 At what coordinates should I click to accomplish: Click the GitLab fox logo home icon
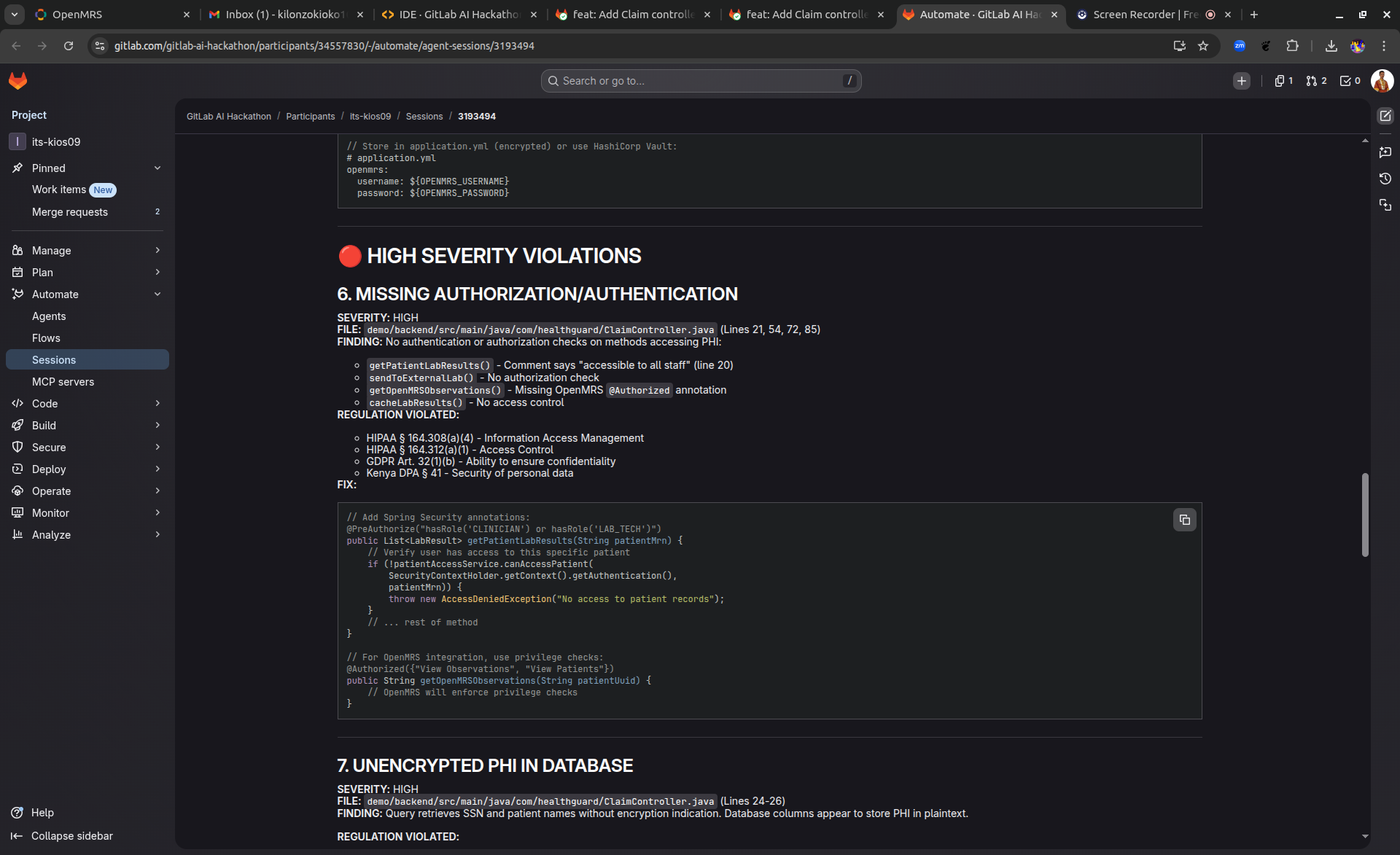[17, 81]
